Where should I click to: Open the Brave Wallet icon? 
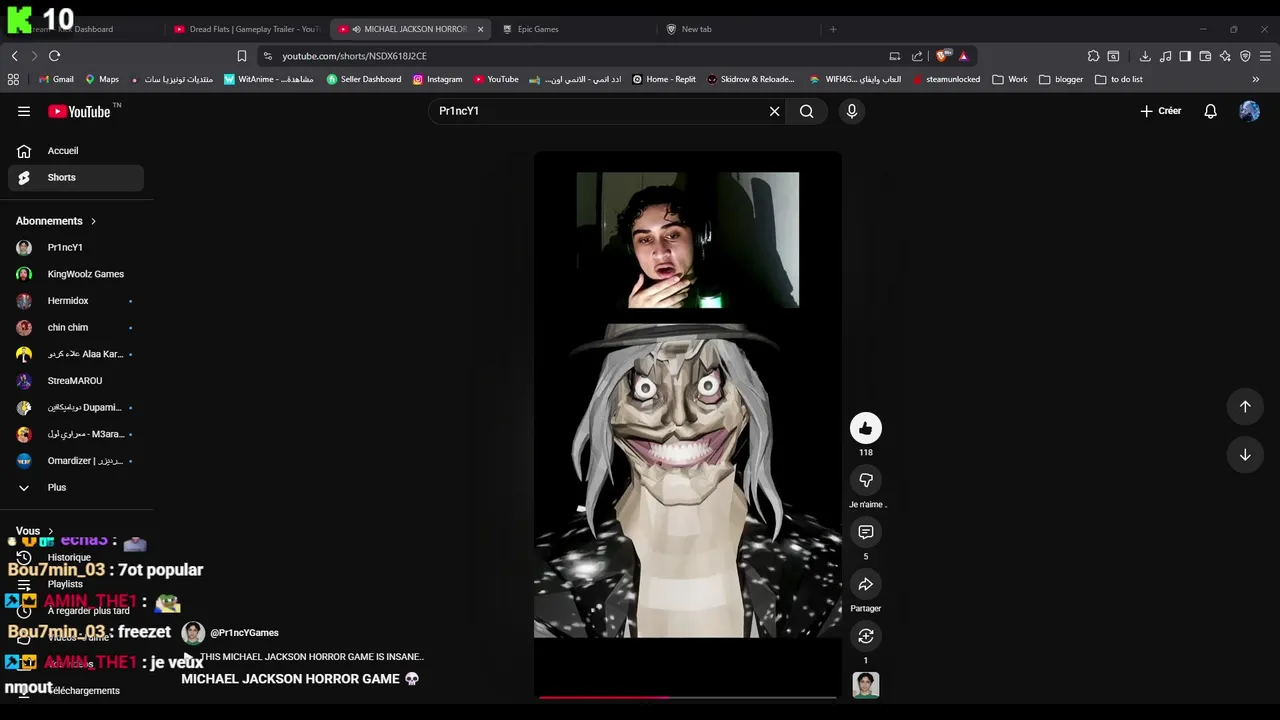click(x=1205, y=56)
